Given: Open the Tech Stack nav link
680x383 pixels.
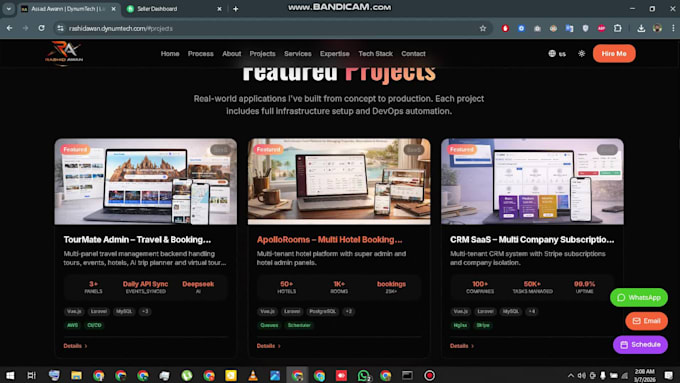Looking at the screenshot, I should tap(375, 54).
